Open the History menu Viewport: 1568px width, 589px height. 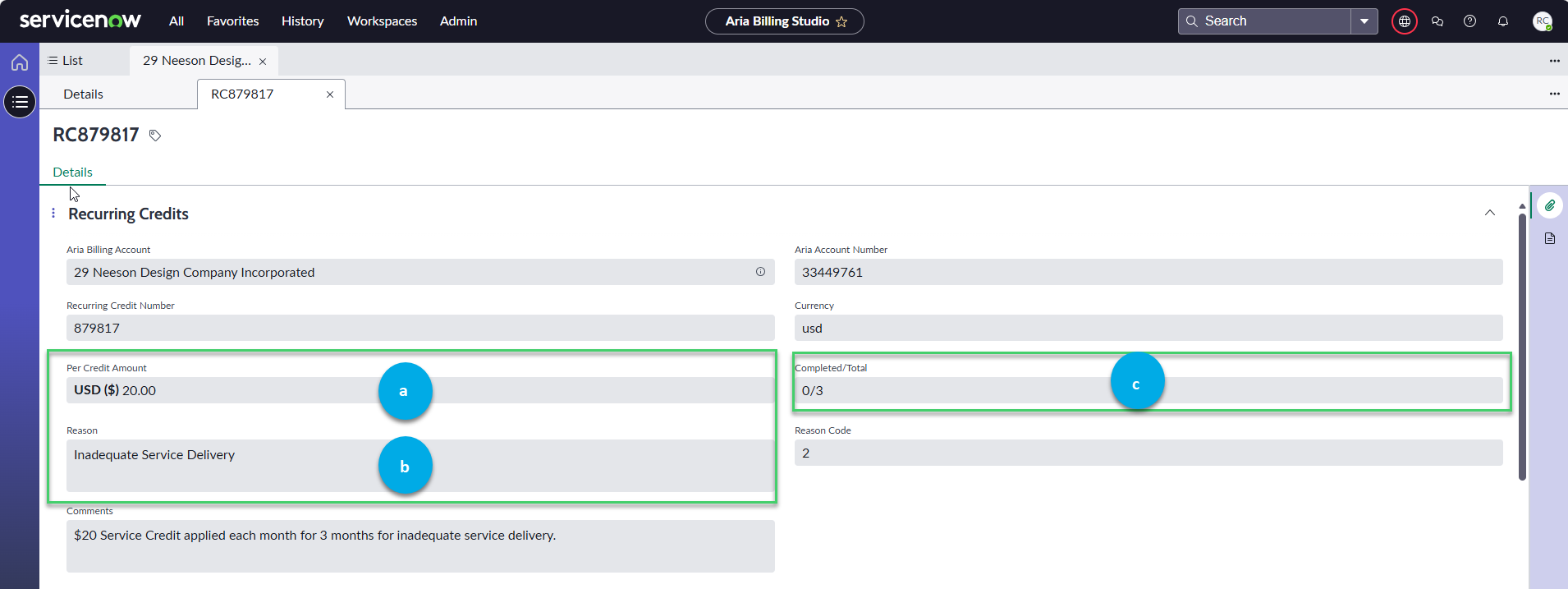[302, 21]
